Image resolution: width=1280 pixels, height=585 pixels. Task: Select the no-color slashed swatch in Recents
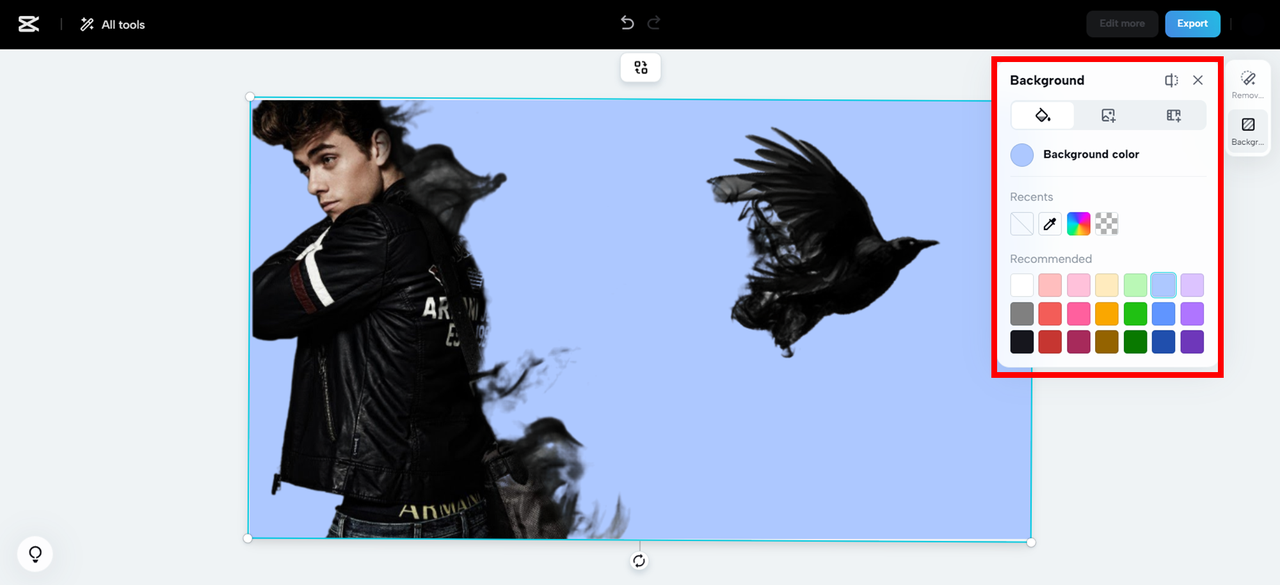point(1022,224)
